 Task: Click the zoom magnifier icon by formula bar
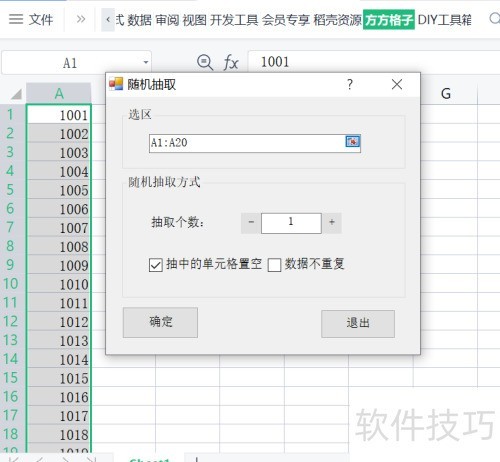click(205, 62)
